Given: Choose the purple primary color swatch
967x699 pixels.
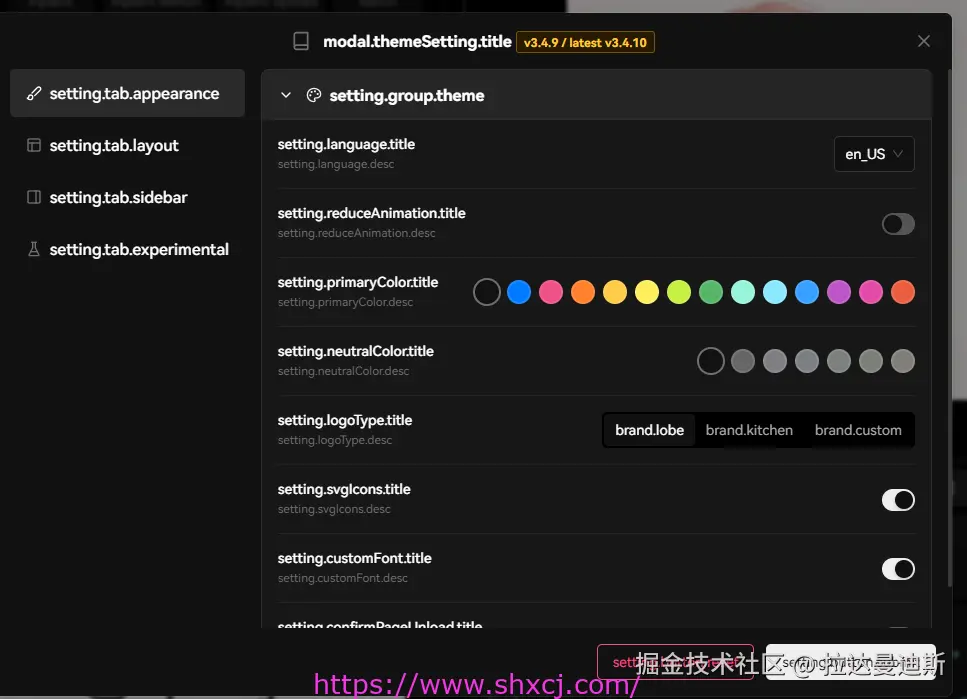Looking at the screenshot, I should click(x=839, y=292).
